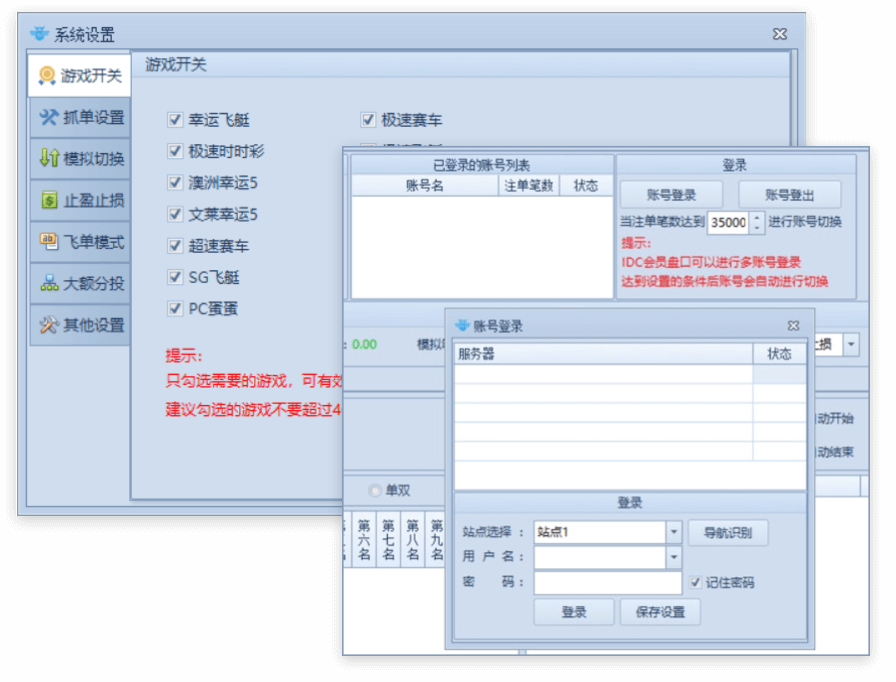Click the 密码 input field
896x682 pixels.
(607, 582)
